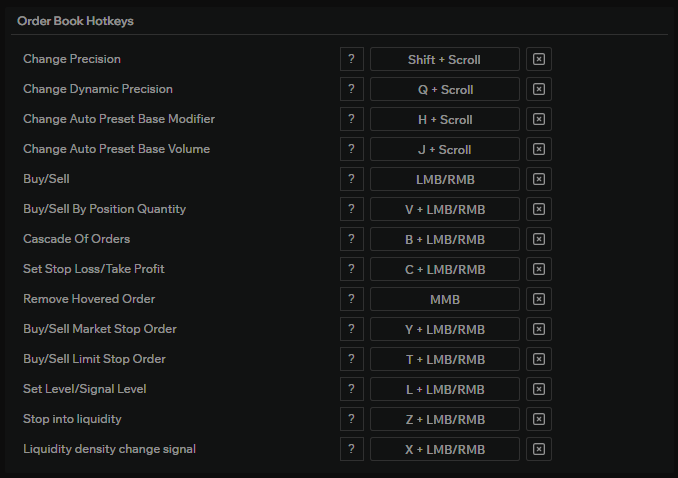Open help for Cascade Of Orders

pyautogui.click(x=351, y=239)
